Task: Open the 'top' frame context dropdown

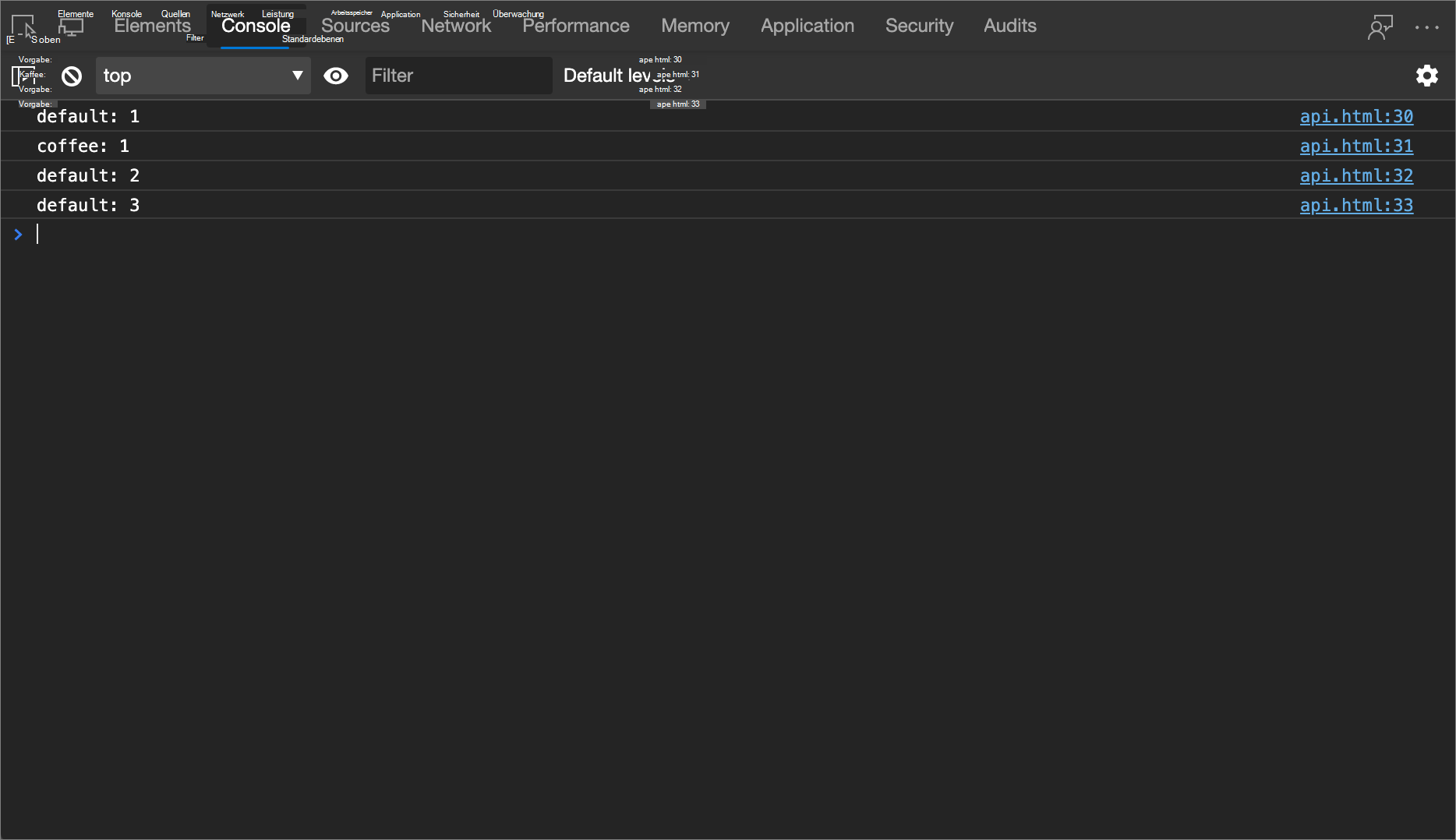Action: point(203,76)
